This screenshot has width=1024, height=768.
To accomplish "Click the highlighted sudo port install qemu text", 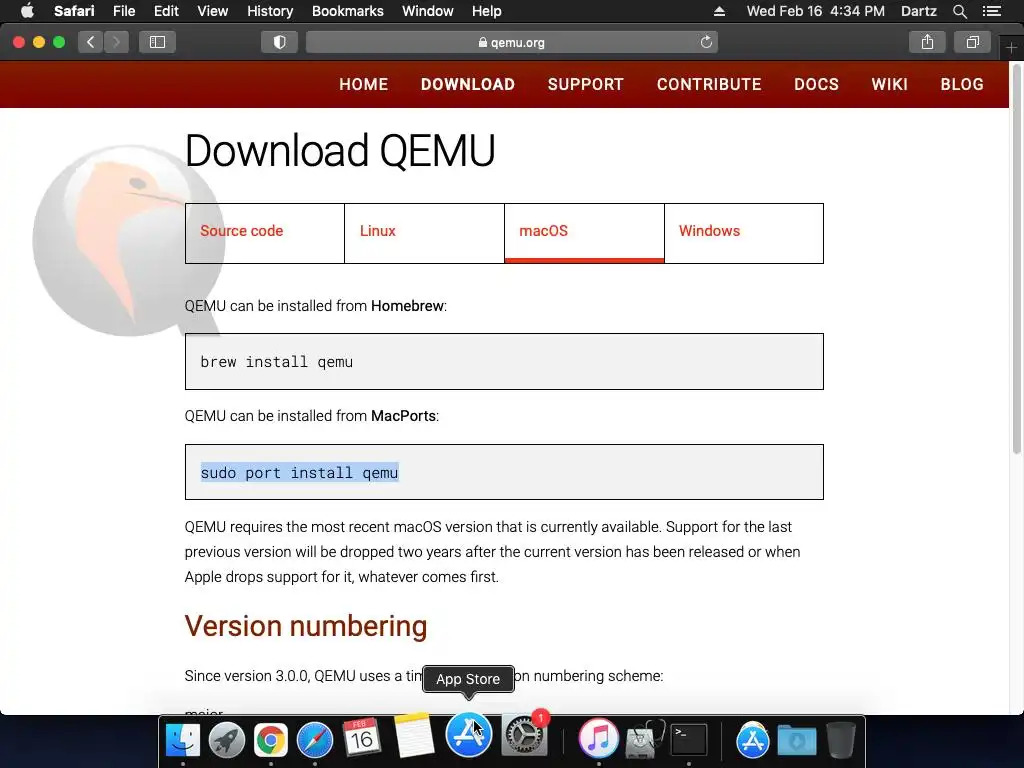I will point(299,472).
